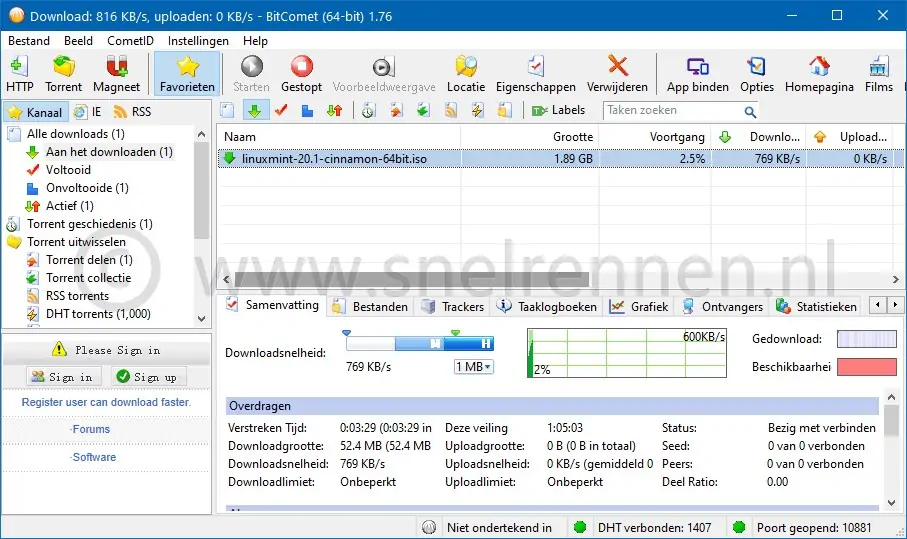Select Alle downloads (1) in tree
The image size is (907, 539).
(x=75, y=134)
